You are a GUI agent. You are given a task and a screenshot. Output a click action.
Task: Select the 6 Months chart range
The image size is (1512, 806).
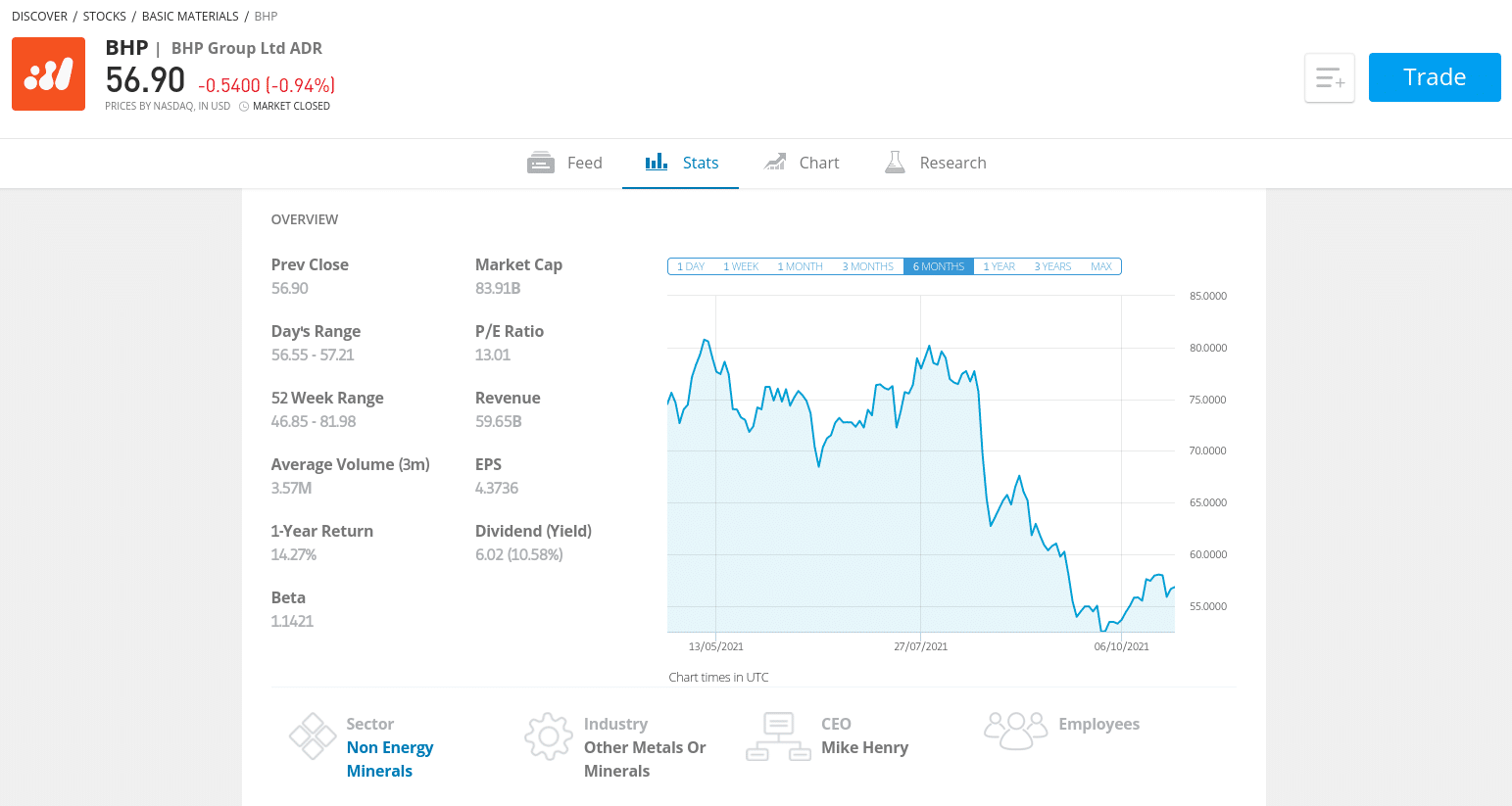point(939,266)
